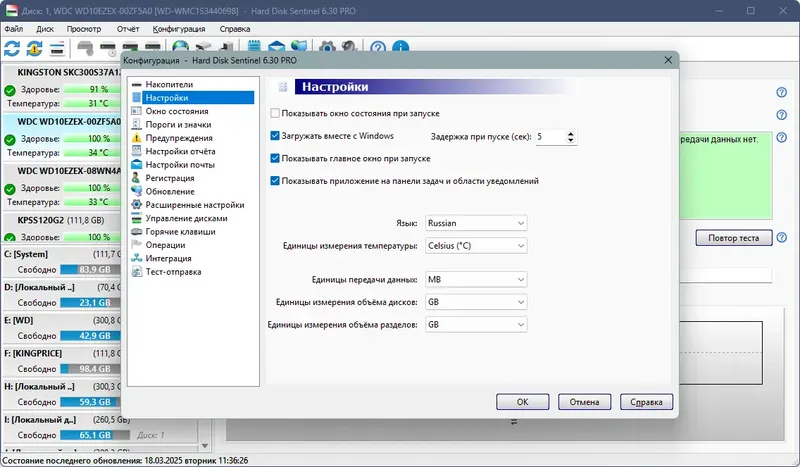
Task: Click the Отмена button
Action: click(x=584, y=402)
